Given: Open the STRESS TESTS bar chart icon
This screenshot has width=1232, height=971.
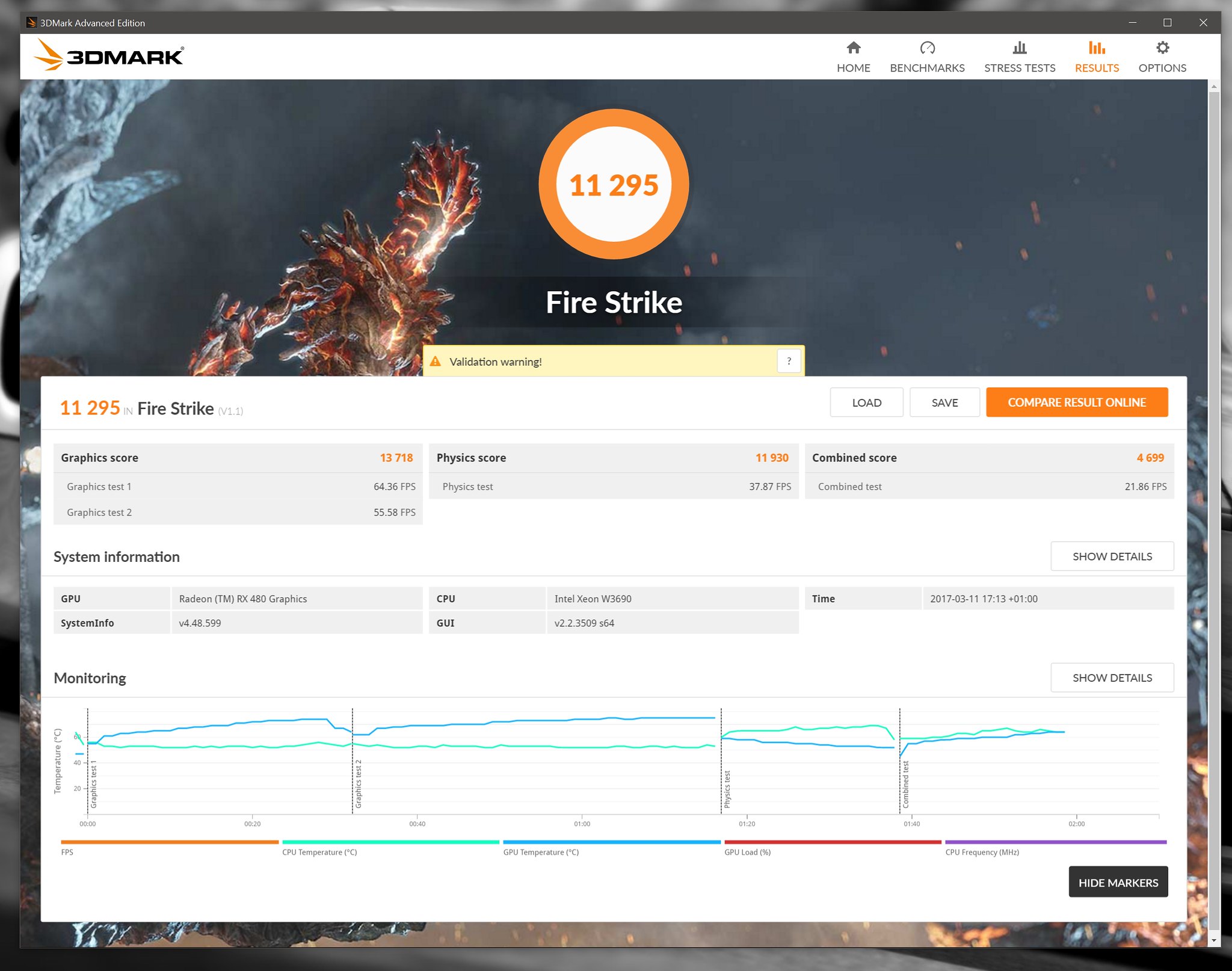Looking at the screenshot, I should pyautogui.click(x=1019, y=48).
